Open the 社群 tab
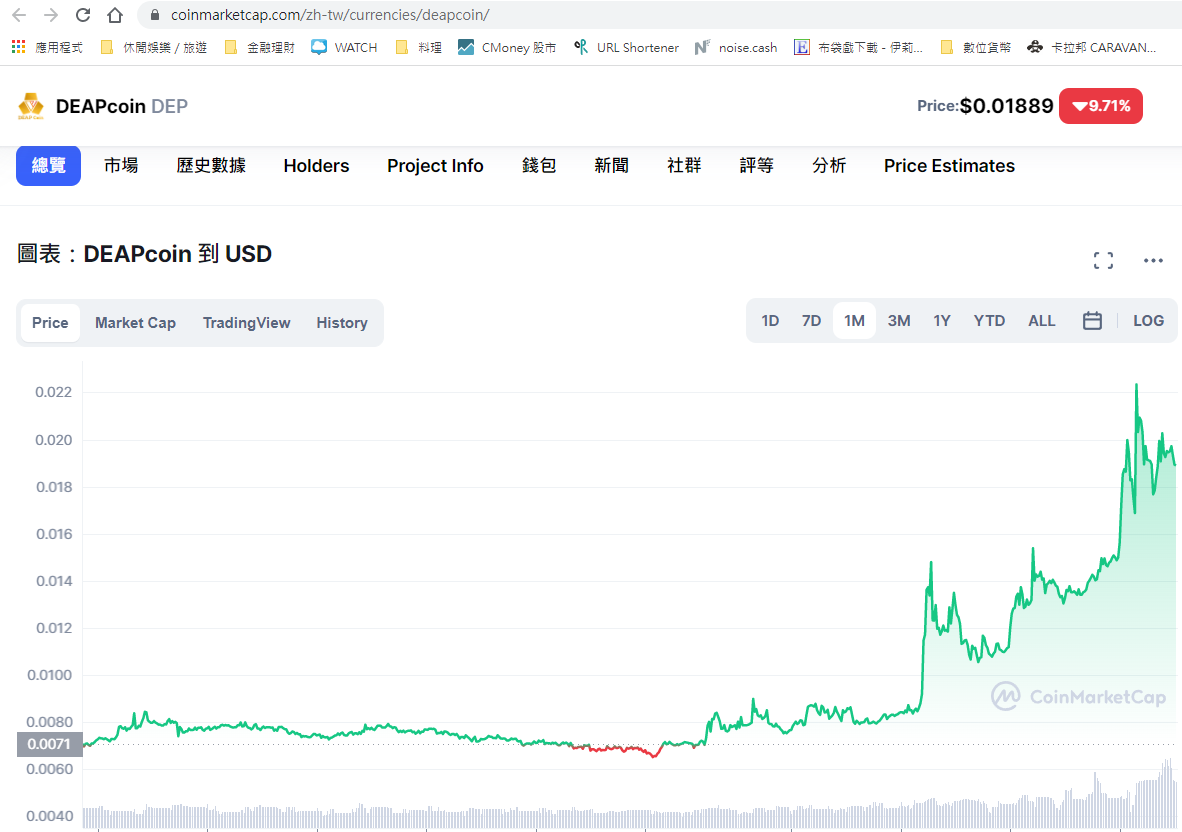The width and height of the screenshot is (1182, 832). 684,166
